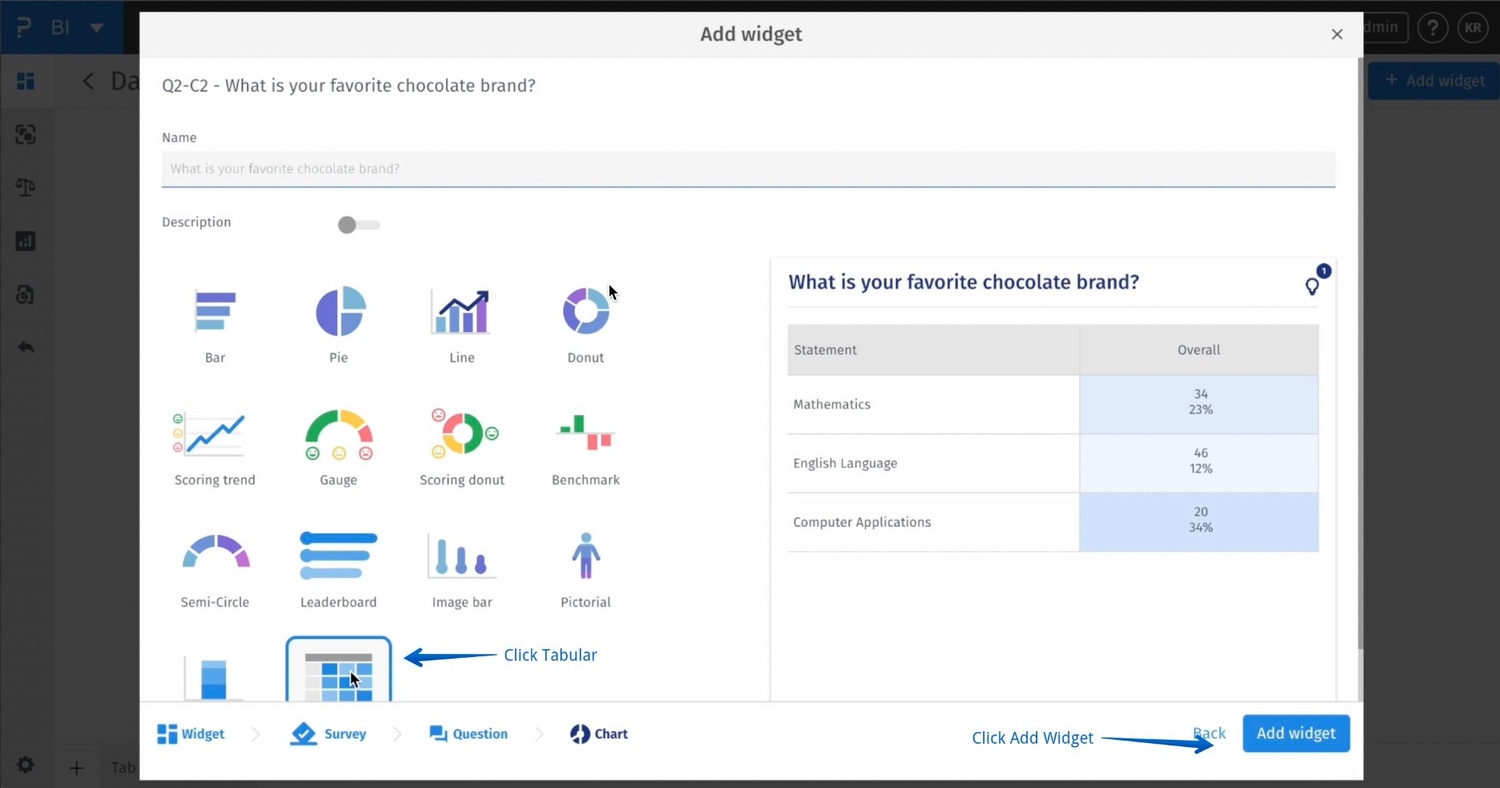Click the Add widget confirmation button
This screenshot has height=788, width=1500.
click(1295, 733)
